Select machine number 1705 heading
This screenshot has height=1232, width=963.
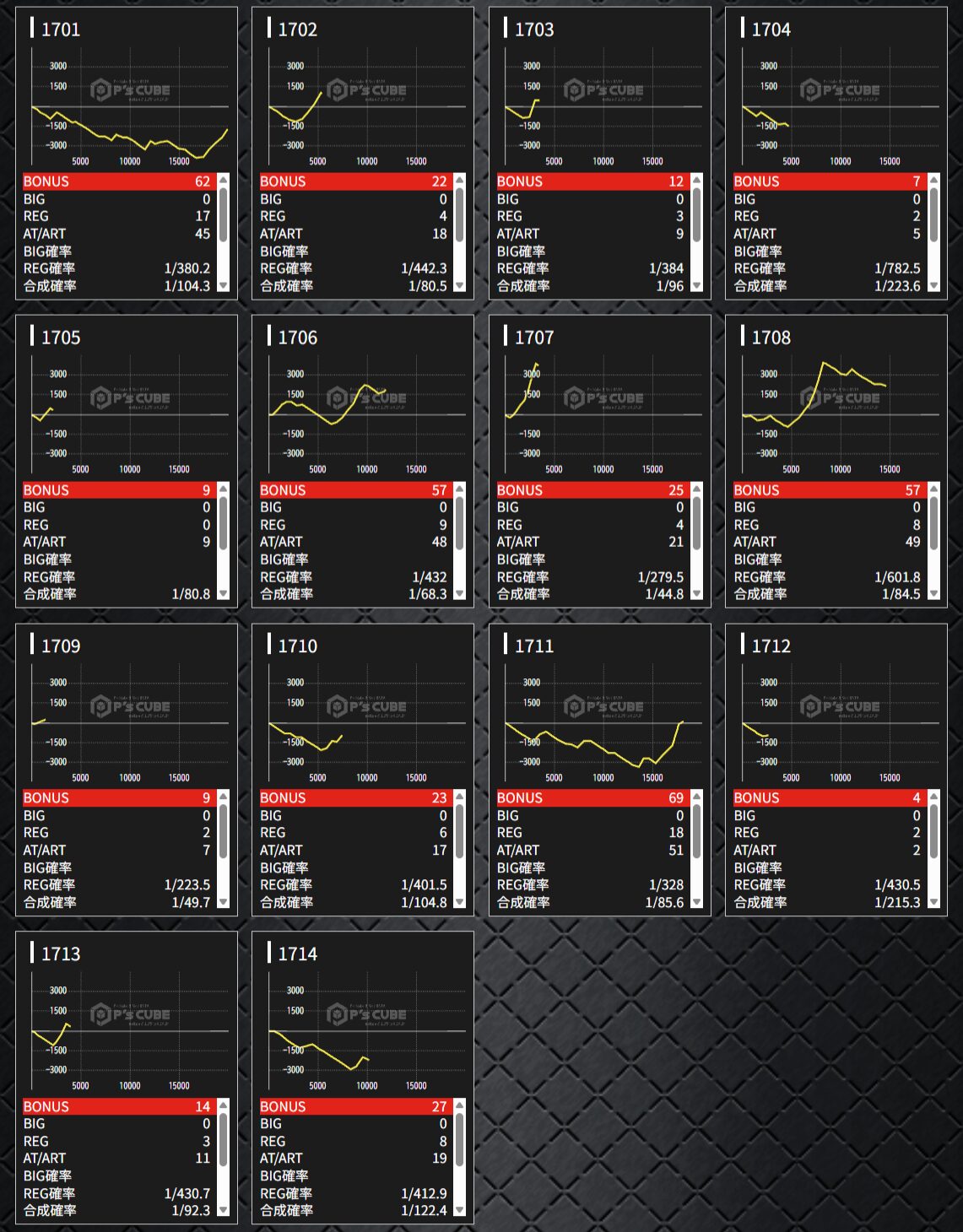click(61, 338)
